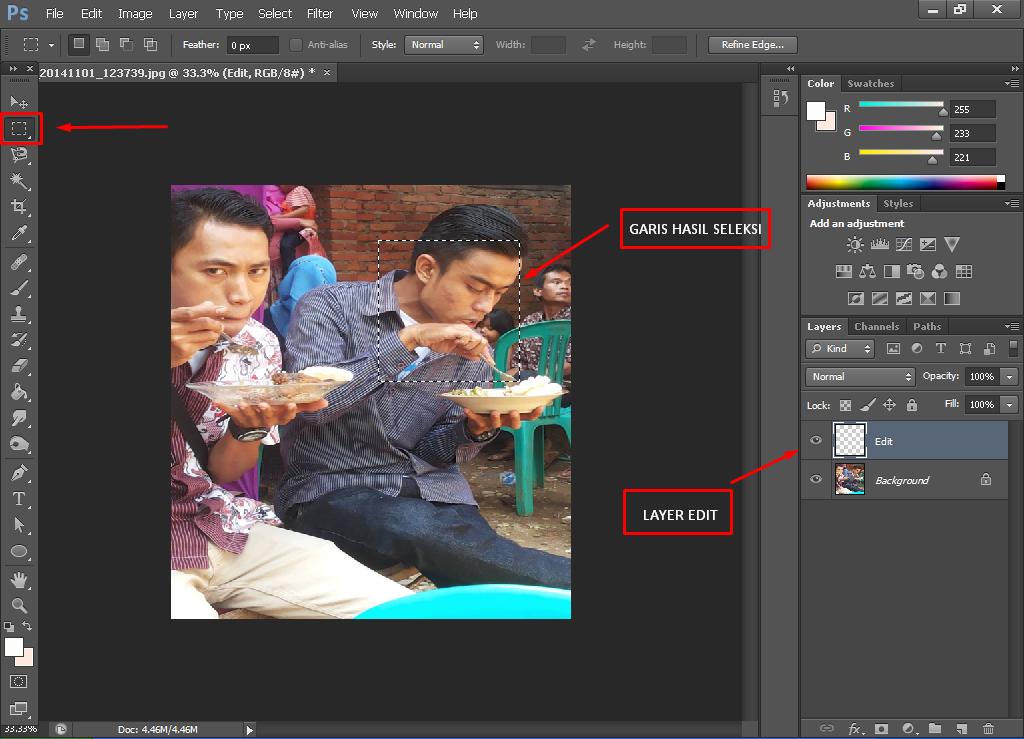Select the Sponge tool
This screenshot has height=739, width=1024.
point(20,445)
